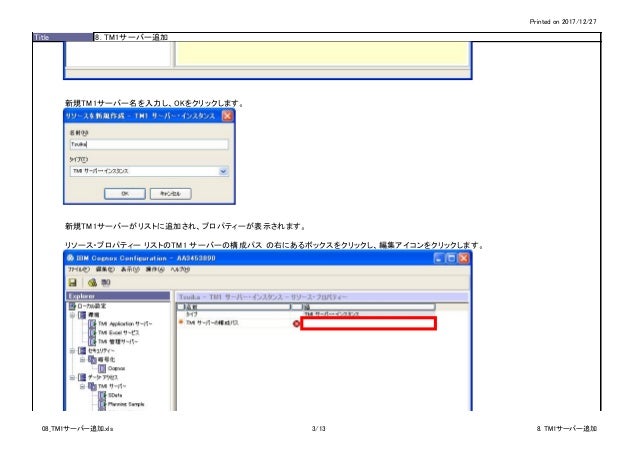Select Planning Sample in the tree
Image resolution: width=638 pixels, height=451 pixels.
[126, 404]
